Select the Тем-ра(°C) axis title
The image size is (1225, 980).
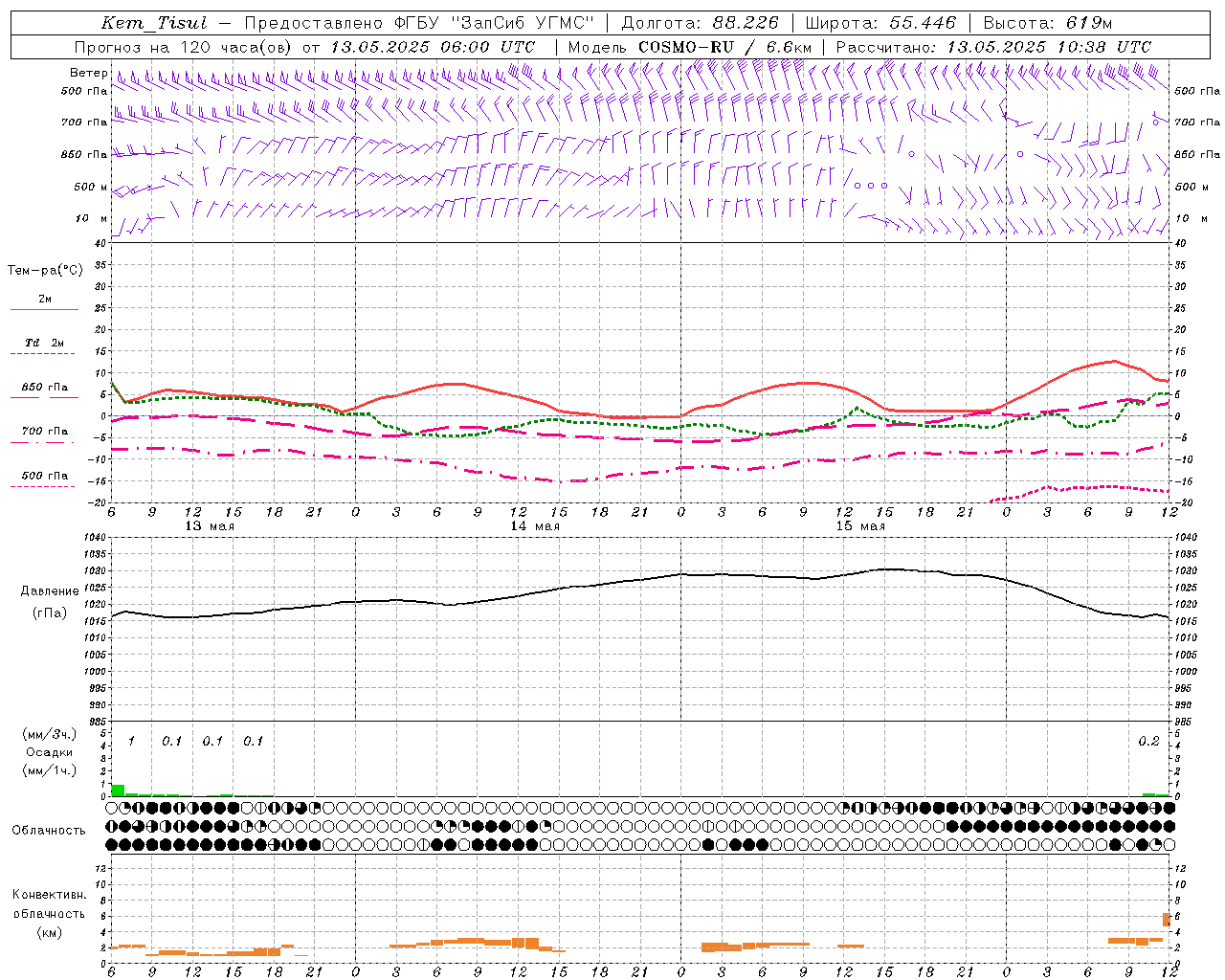[45, 271]
